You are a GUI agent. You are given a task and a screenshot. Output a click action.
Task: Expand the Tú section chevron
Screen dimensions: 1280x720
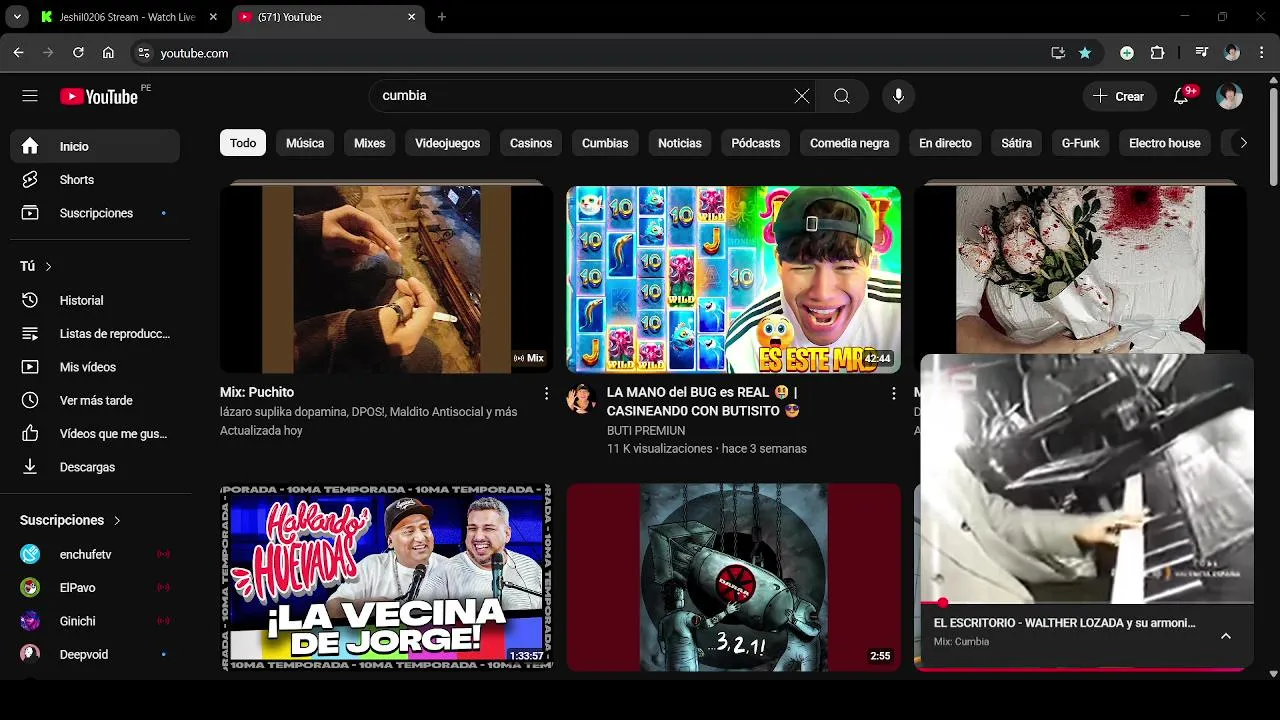pos(48,266)
